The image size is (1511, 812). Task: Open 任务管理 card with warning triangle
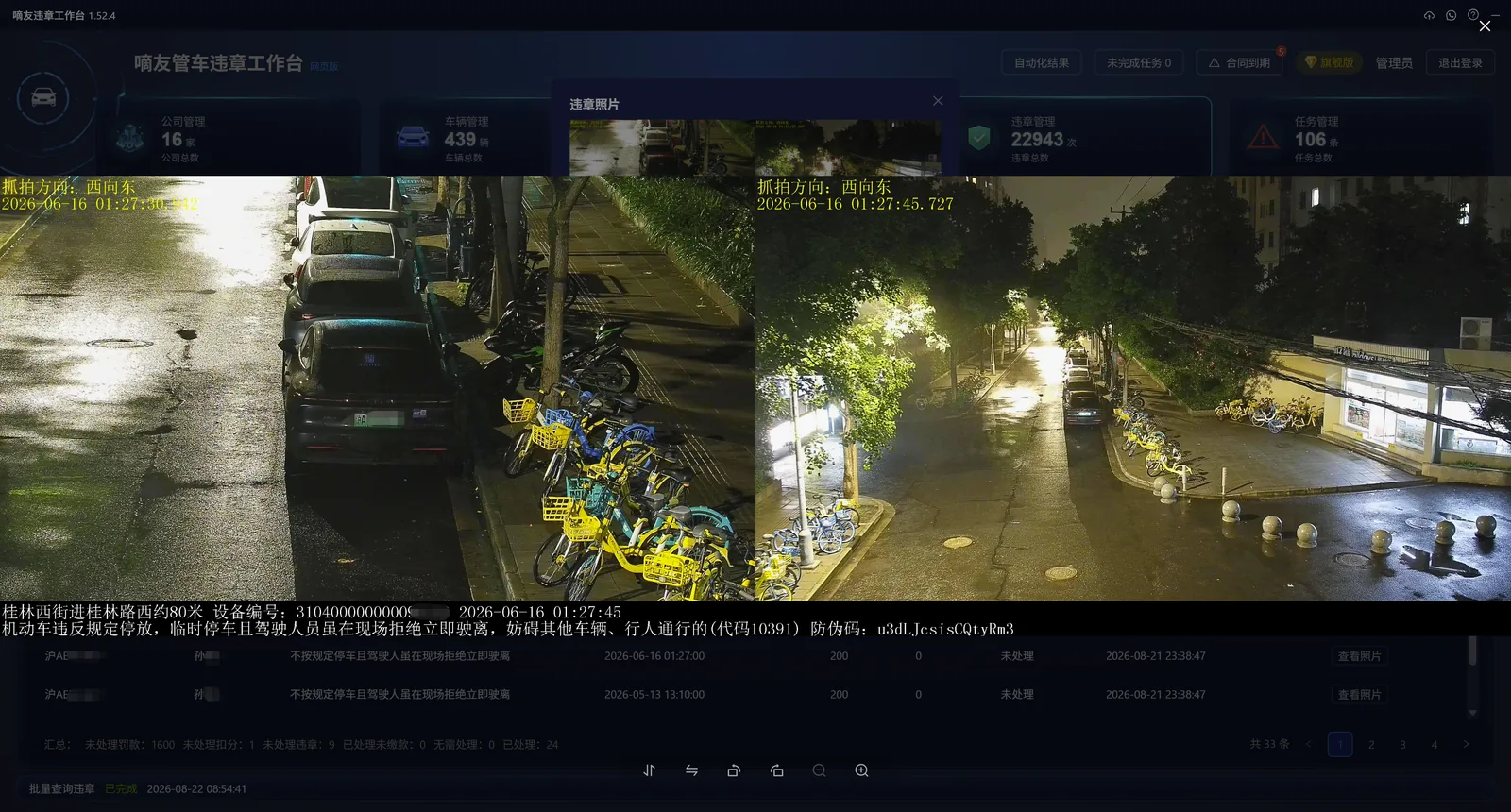(1360, 138)
